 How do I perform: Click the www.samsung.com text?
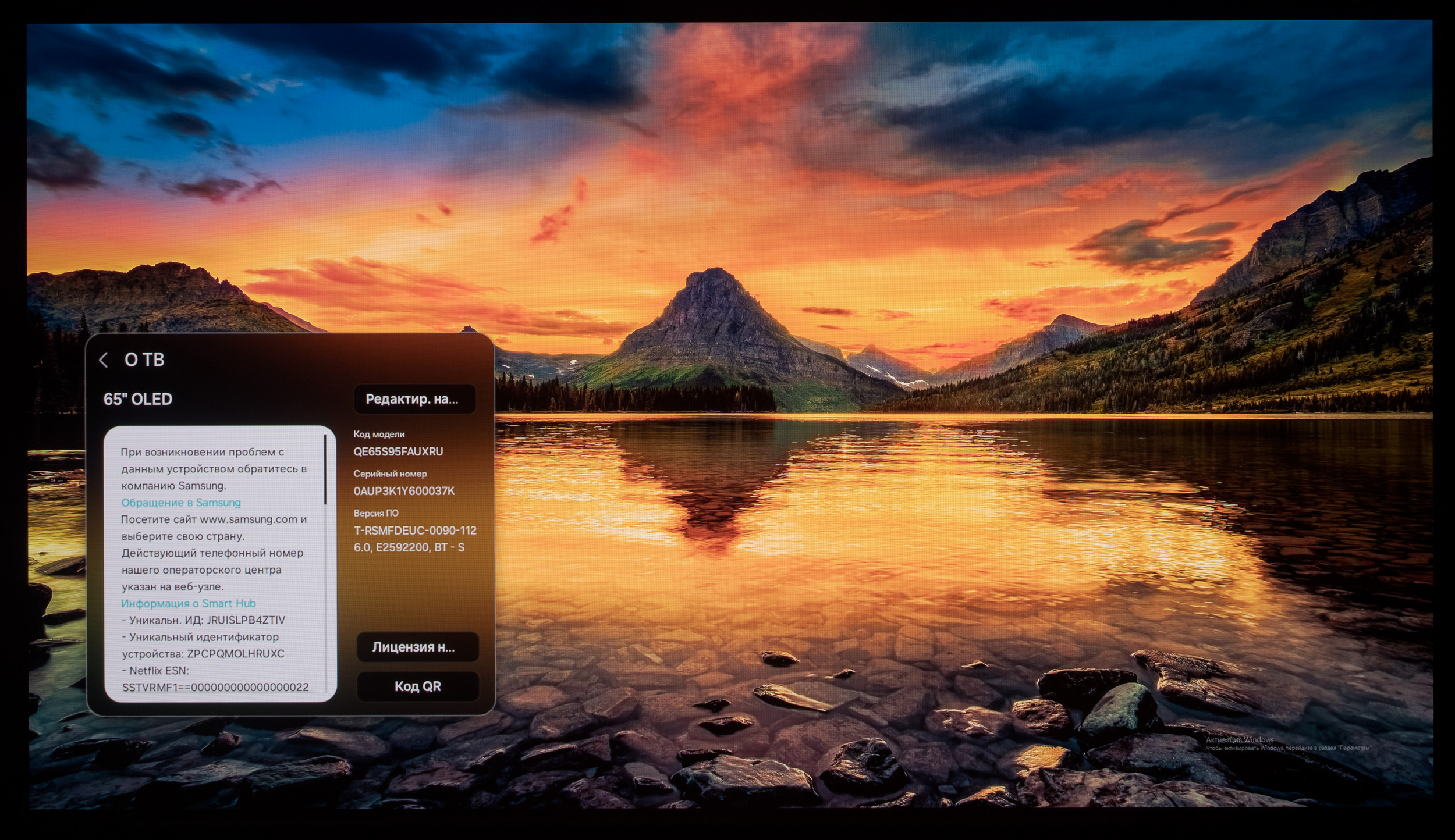[x=249, y=519]
